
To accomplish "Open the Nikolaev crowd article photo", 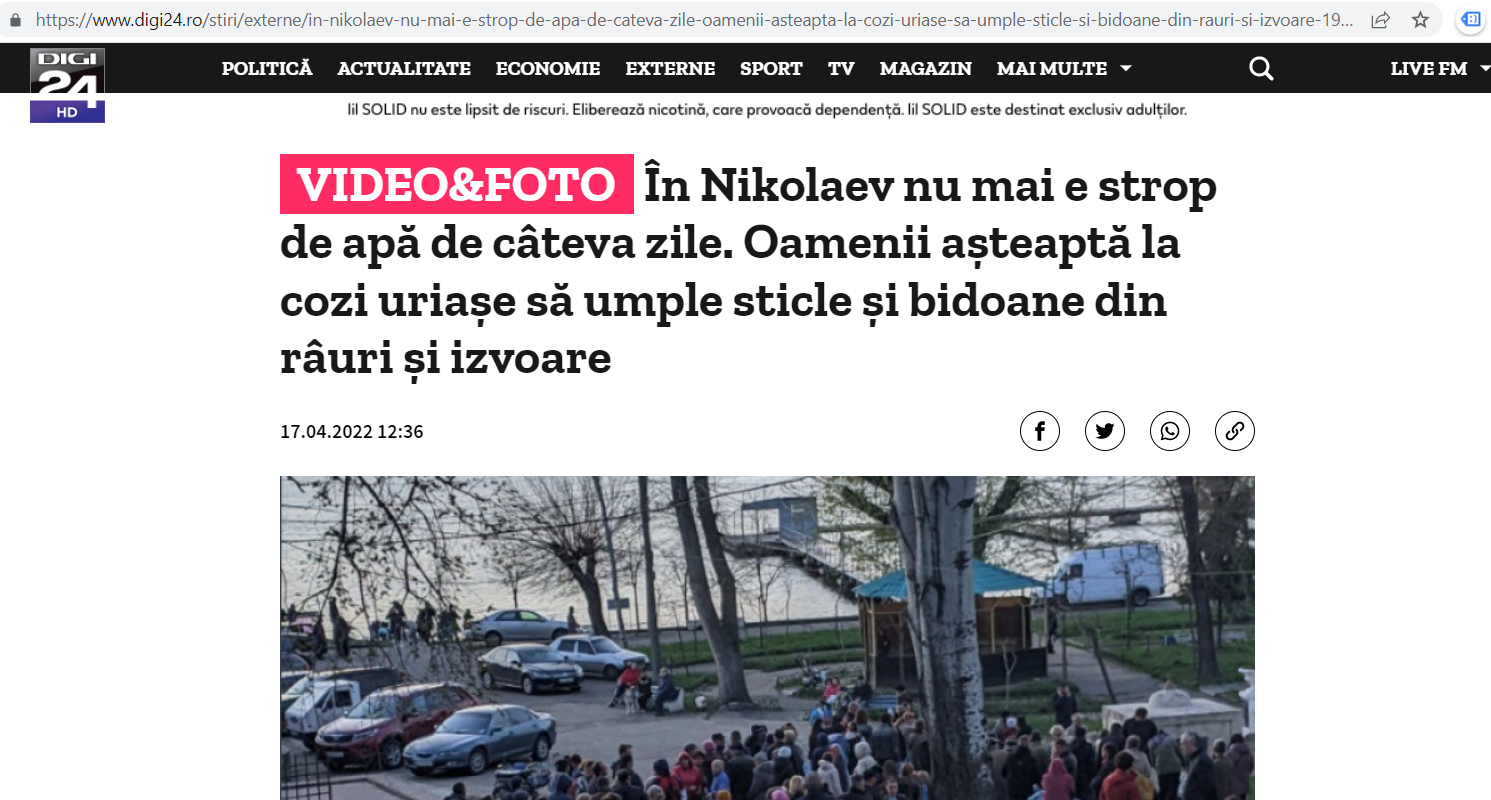I will tap(767, 638).
